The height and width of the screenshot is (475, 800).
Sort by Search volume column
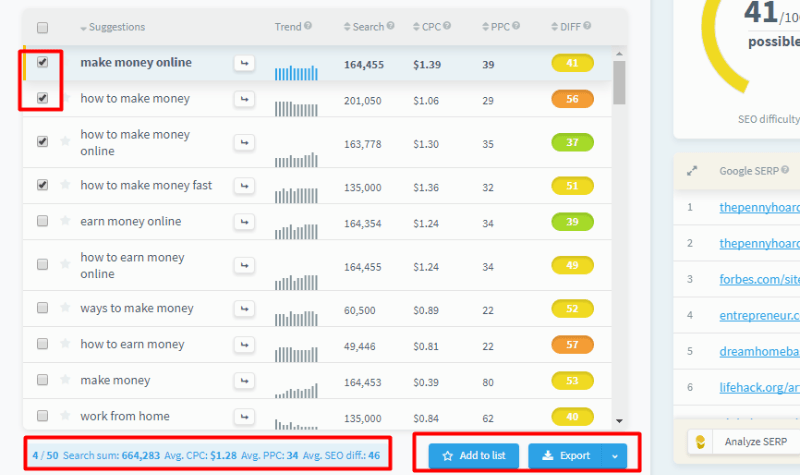[x=364, y=27]
